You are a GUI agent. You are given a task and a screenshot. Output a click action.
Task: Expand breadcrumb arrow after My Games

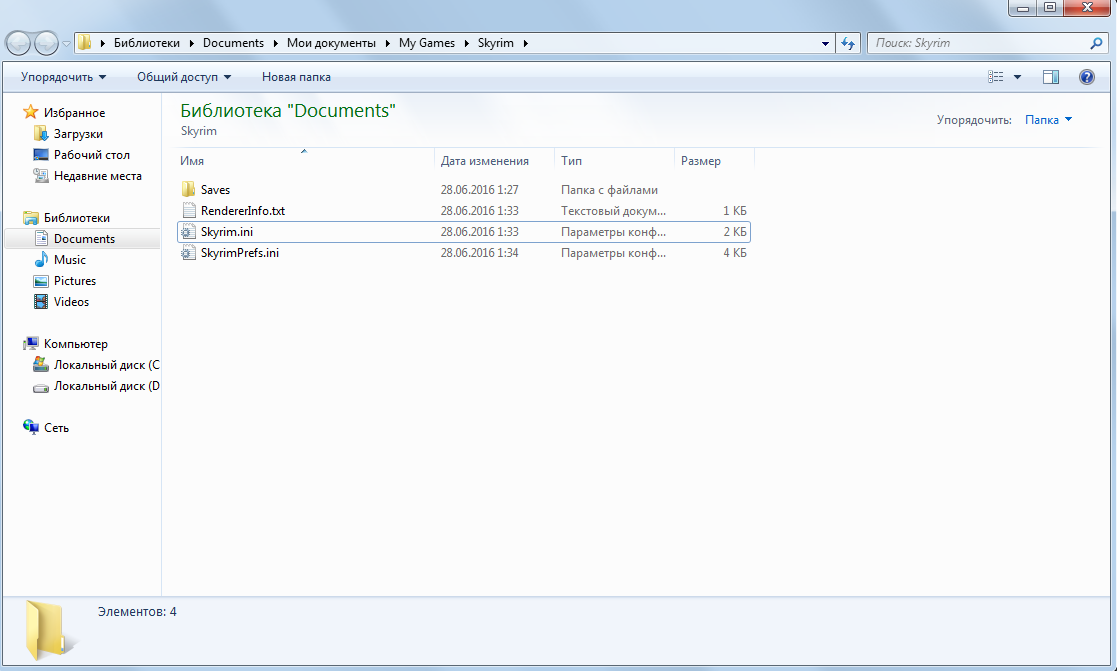[x=467, y=43]
